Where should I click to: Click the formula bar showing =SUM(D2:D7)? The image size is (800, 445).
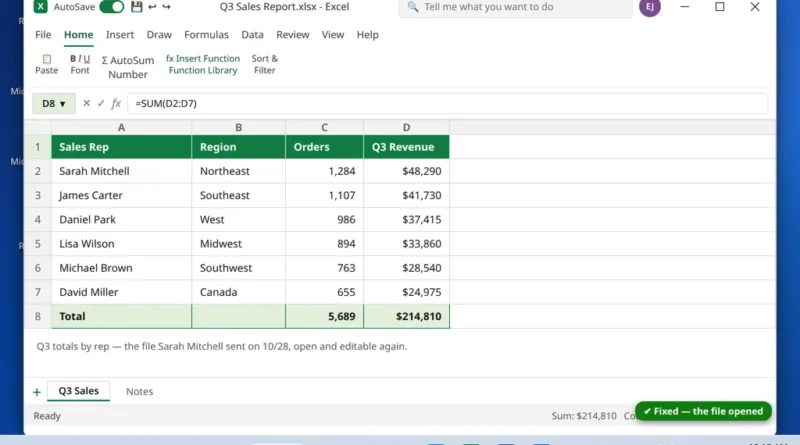(447, 104)
